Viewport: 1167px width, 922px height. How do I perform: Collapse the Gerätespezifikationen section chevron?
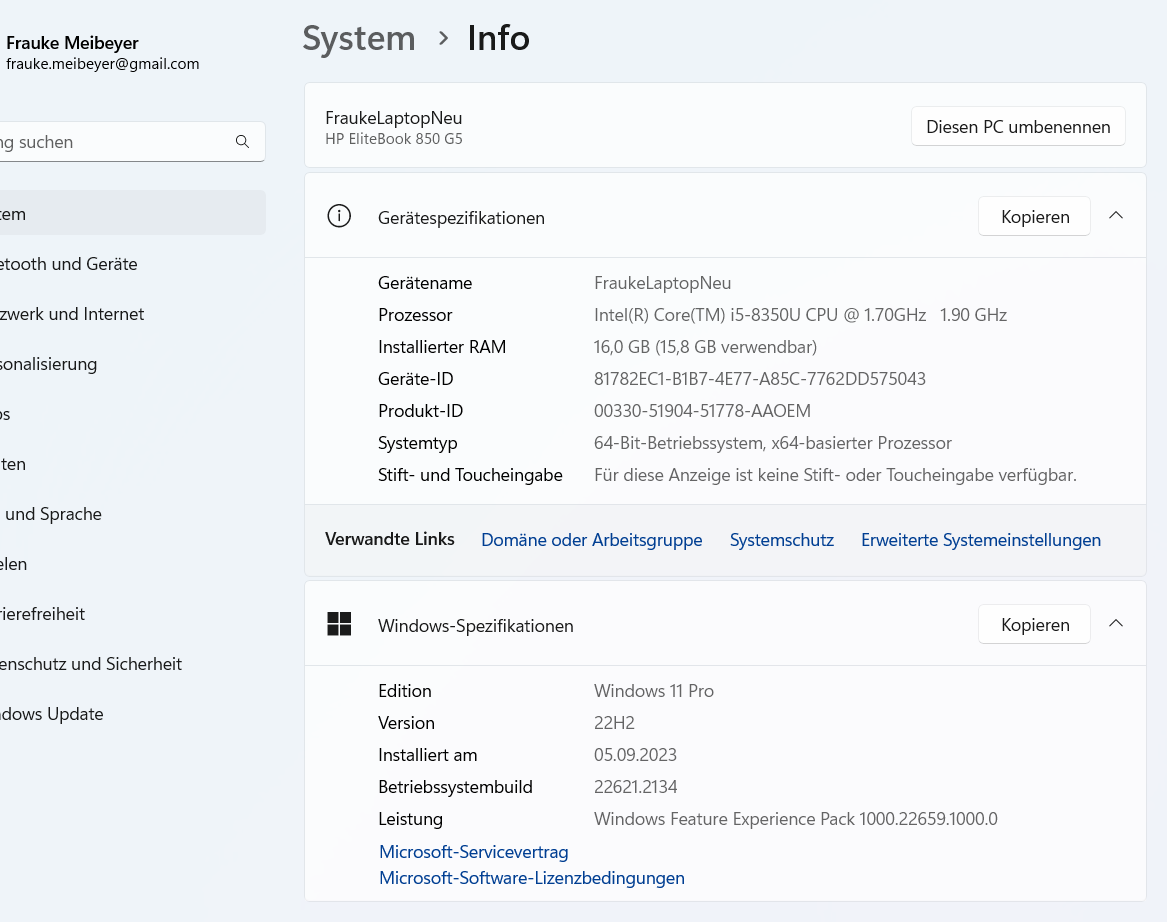coord(1116,216)
